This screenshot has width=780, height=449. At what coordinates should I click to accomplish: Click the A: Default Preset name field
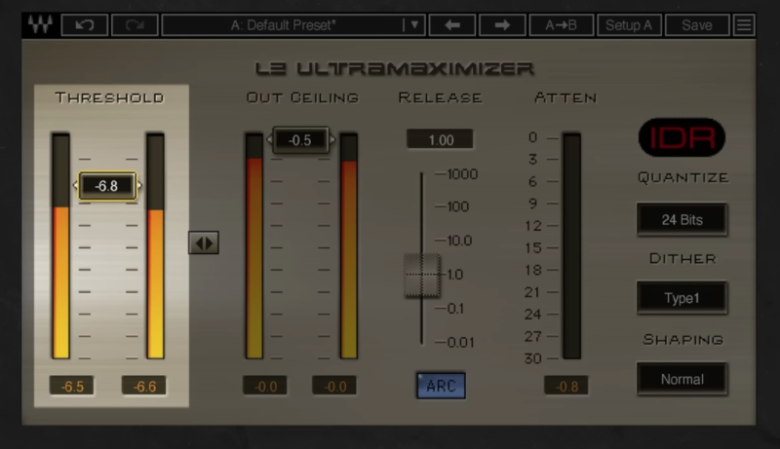coord(284,25)
